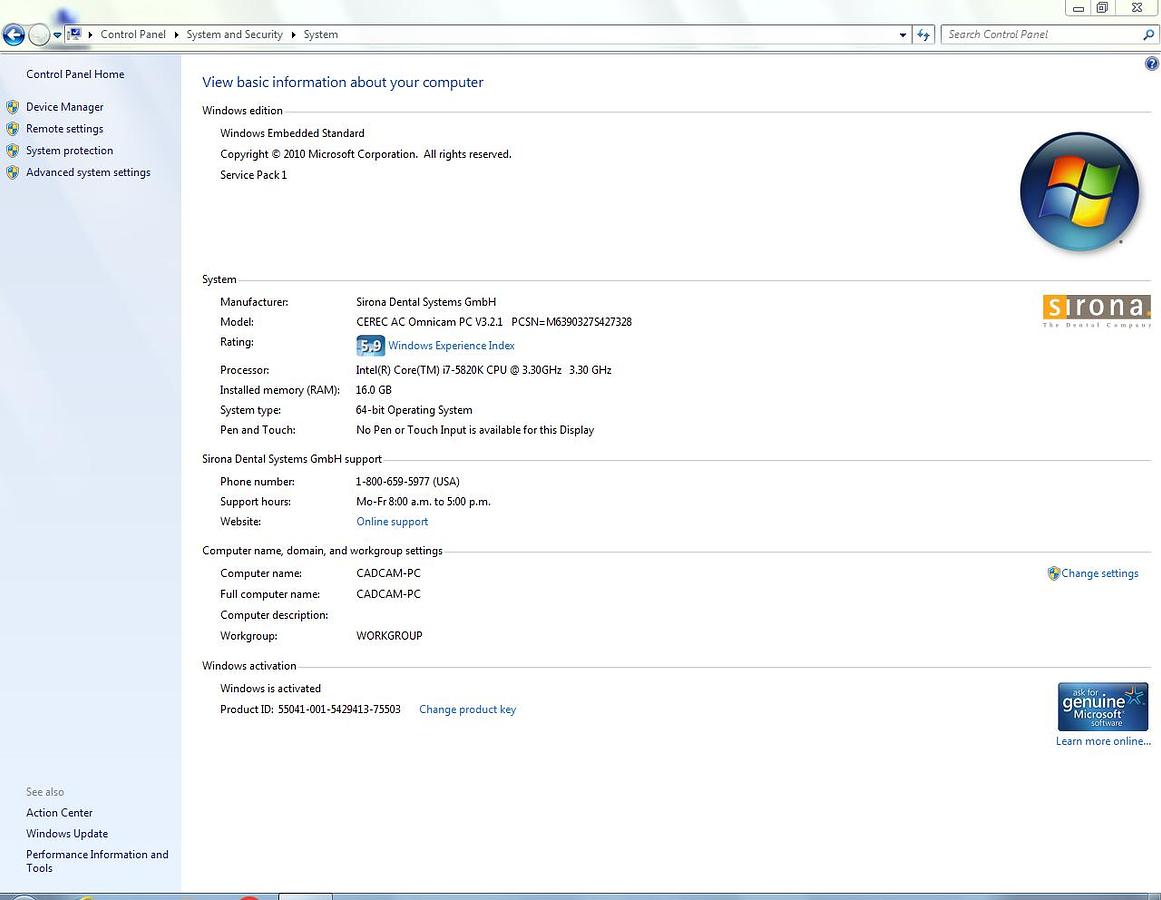Click Change settings for computer name
Viewport: 1161px width, 900px height.
1099,573
